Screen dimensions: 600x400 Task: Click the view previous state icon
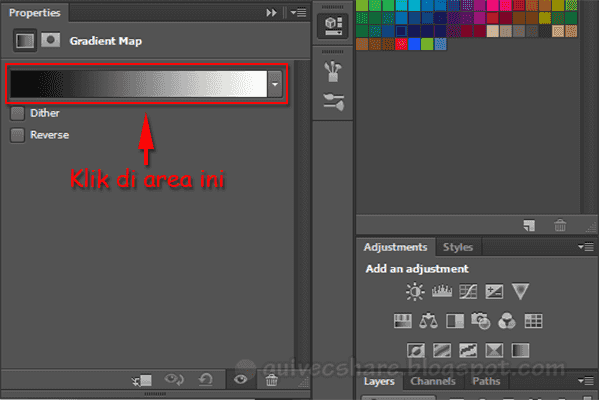click(174, 380)
